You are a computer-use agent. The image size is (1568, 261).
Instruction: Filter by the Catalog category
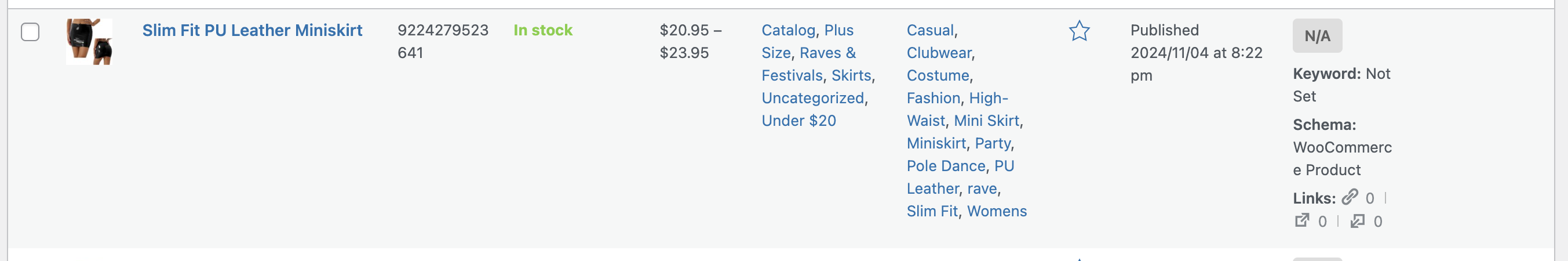(x=787, y=31)
